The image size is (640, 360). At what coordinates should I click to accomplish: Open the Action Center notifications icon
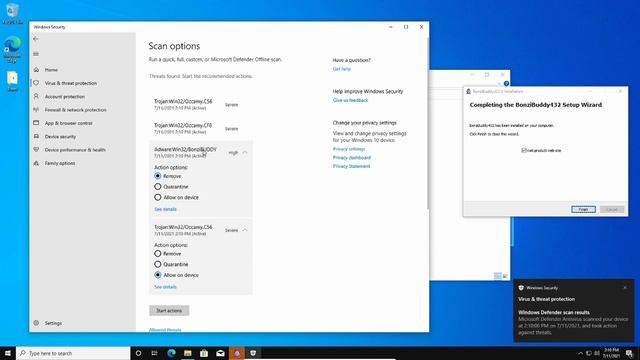[x=629, y=353]
